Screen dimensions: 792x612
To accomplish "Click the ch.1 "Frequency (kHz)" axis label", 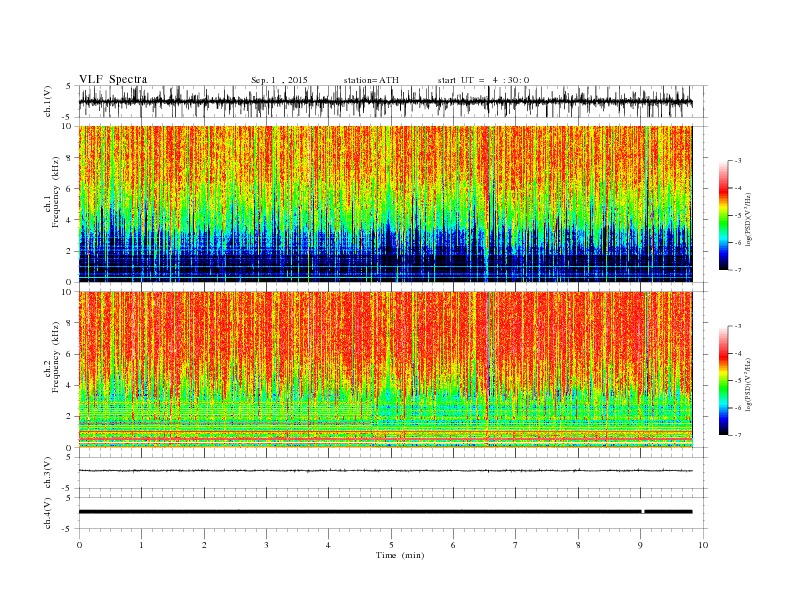I will [55, 192].
